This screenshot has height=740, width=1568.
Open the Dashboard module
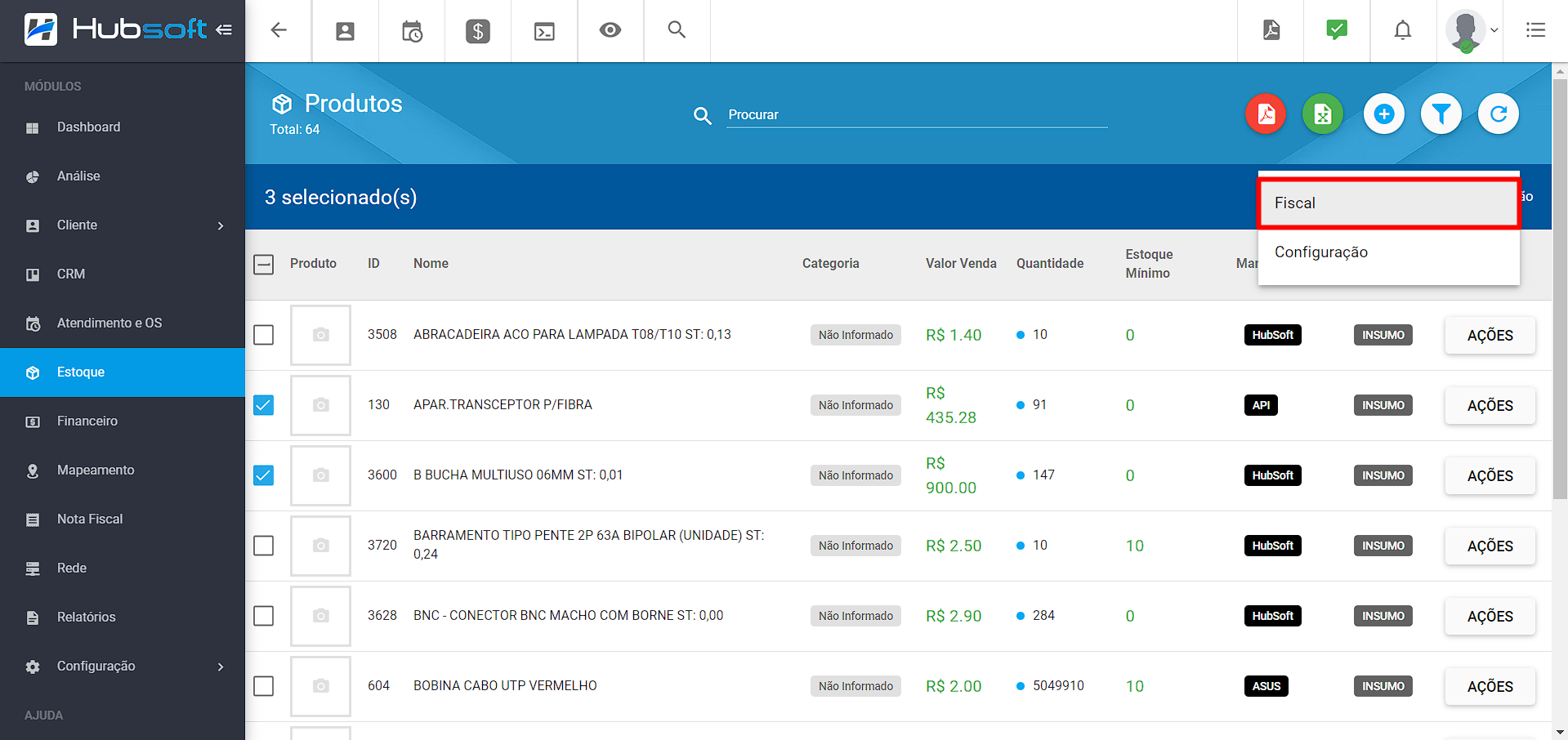point(123,127)
